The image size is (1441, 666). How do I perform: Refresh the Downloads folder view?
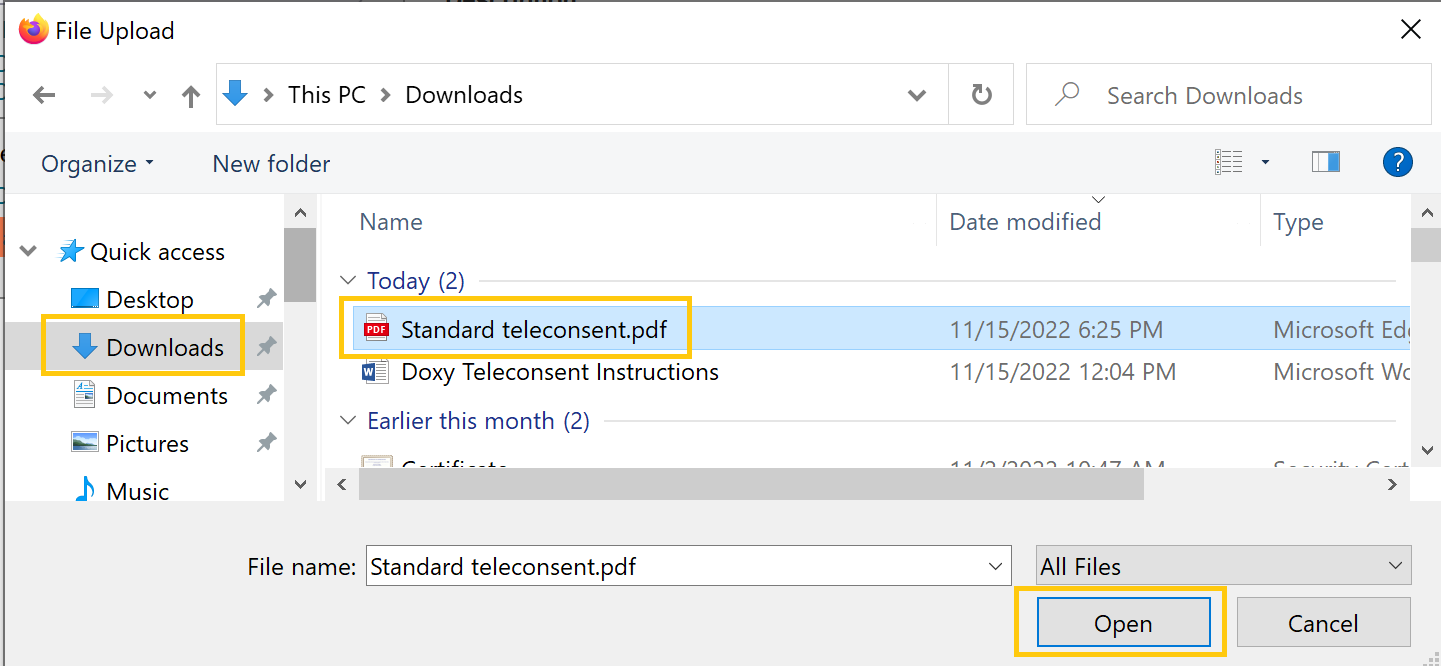tap(982, 95)
